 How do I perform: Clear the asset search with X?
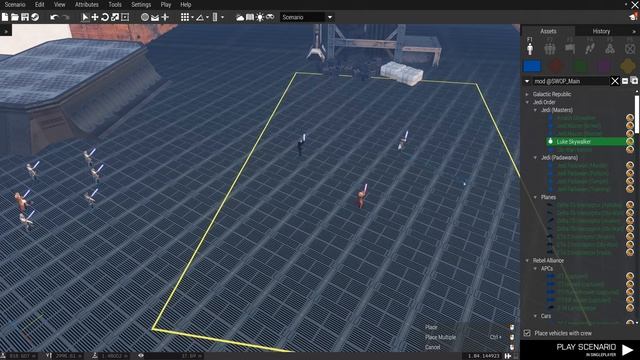point(615,81)
